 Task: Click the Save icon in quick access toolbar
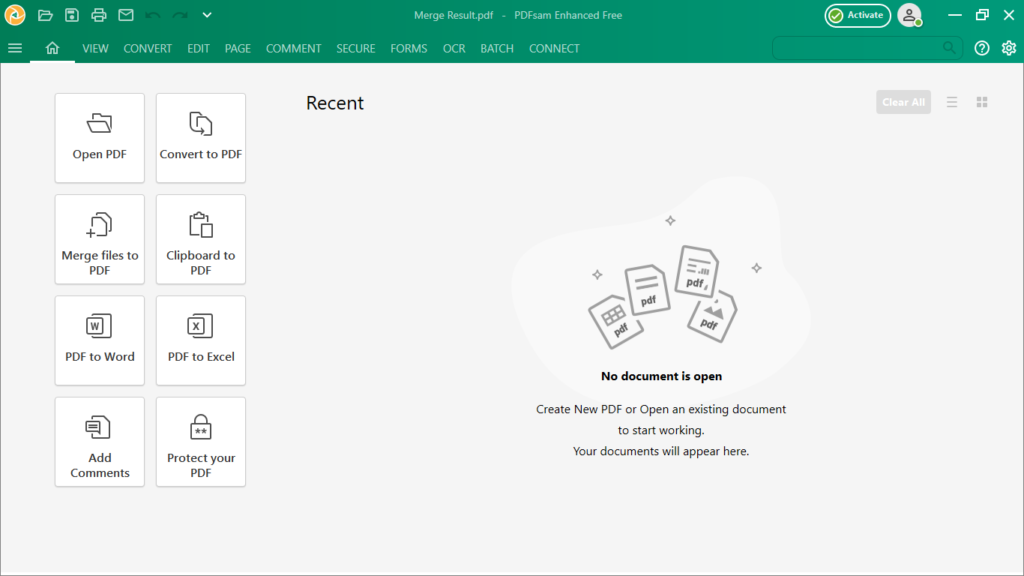point(72,15)
